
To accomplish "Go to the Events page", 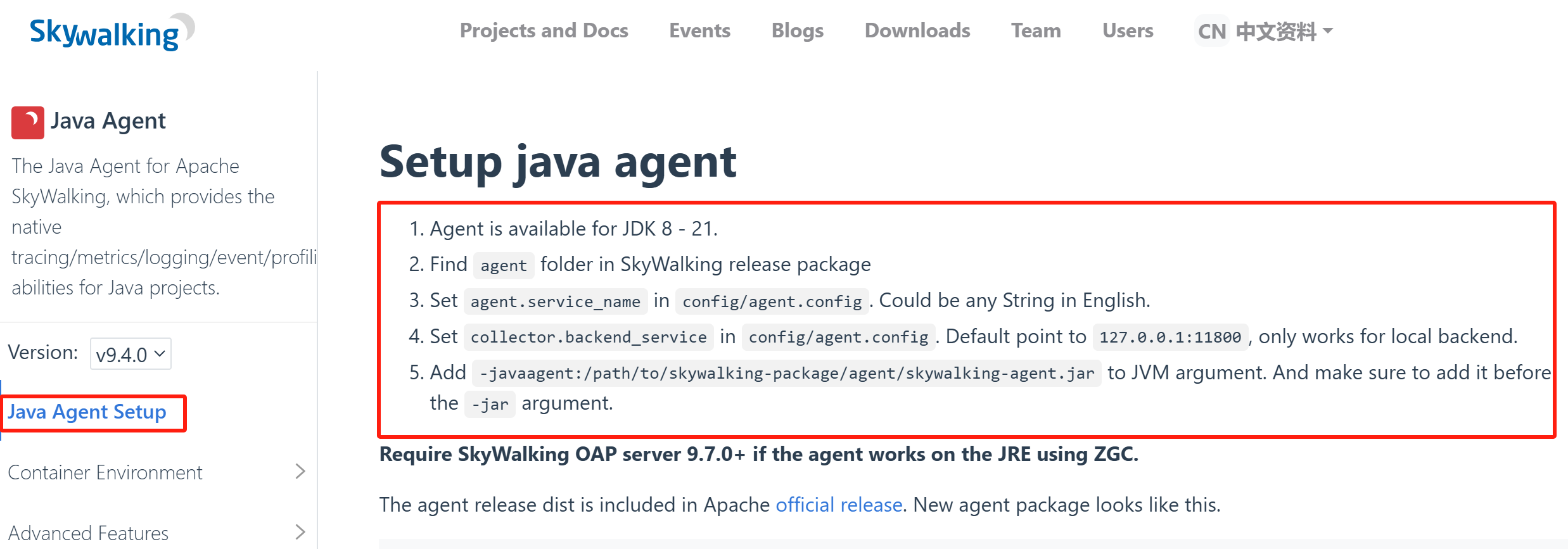I will 699,30.
